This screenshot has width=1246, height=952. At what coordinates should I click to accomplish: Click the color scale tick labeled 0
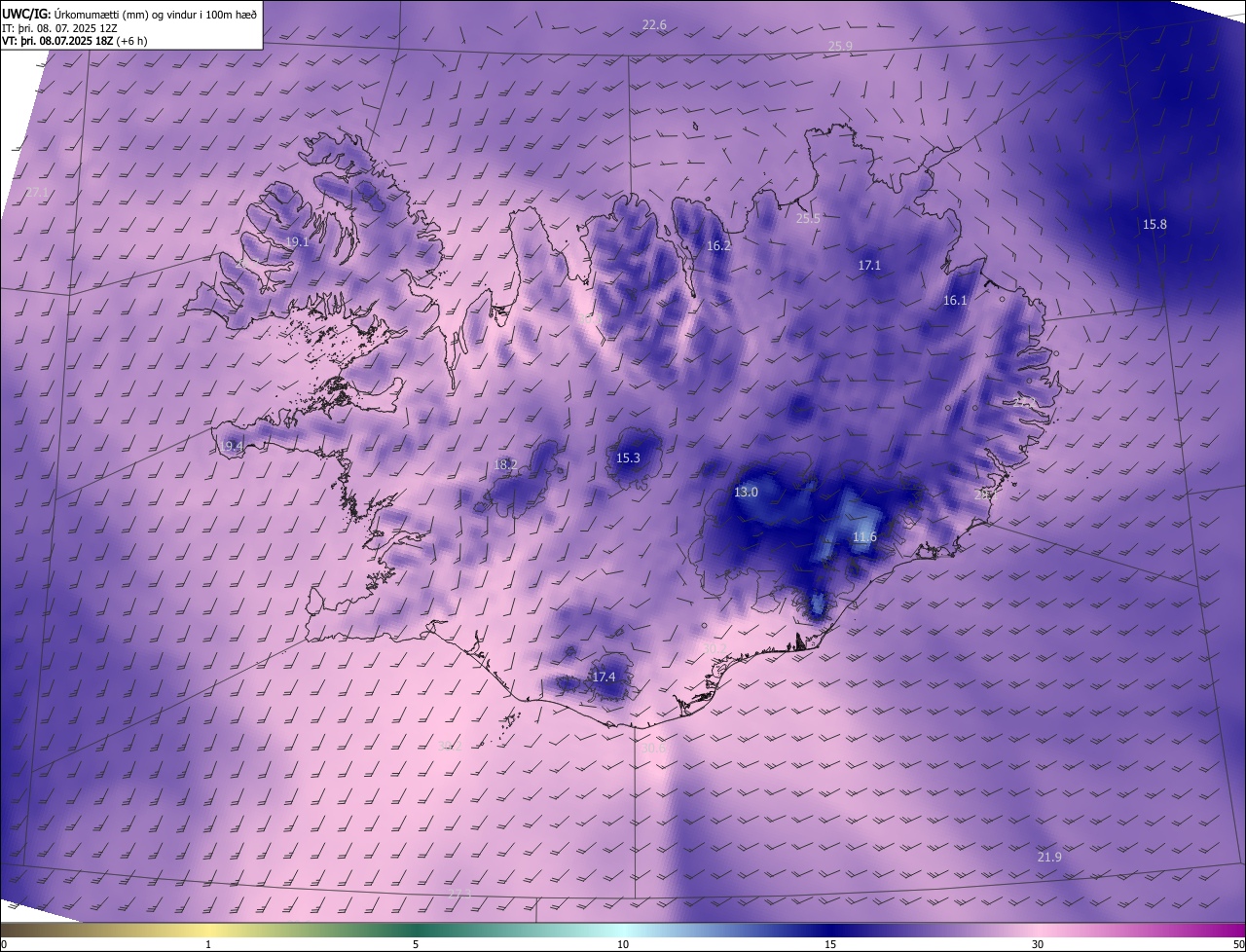[x=4, y=945]
